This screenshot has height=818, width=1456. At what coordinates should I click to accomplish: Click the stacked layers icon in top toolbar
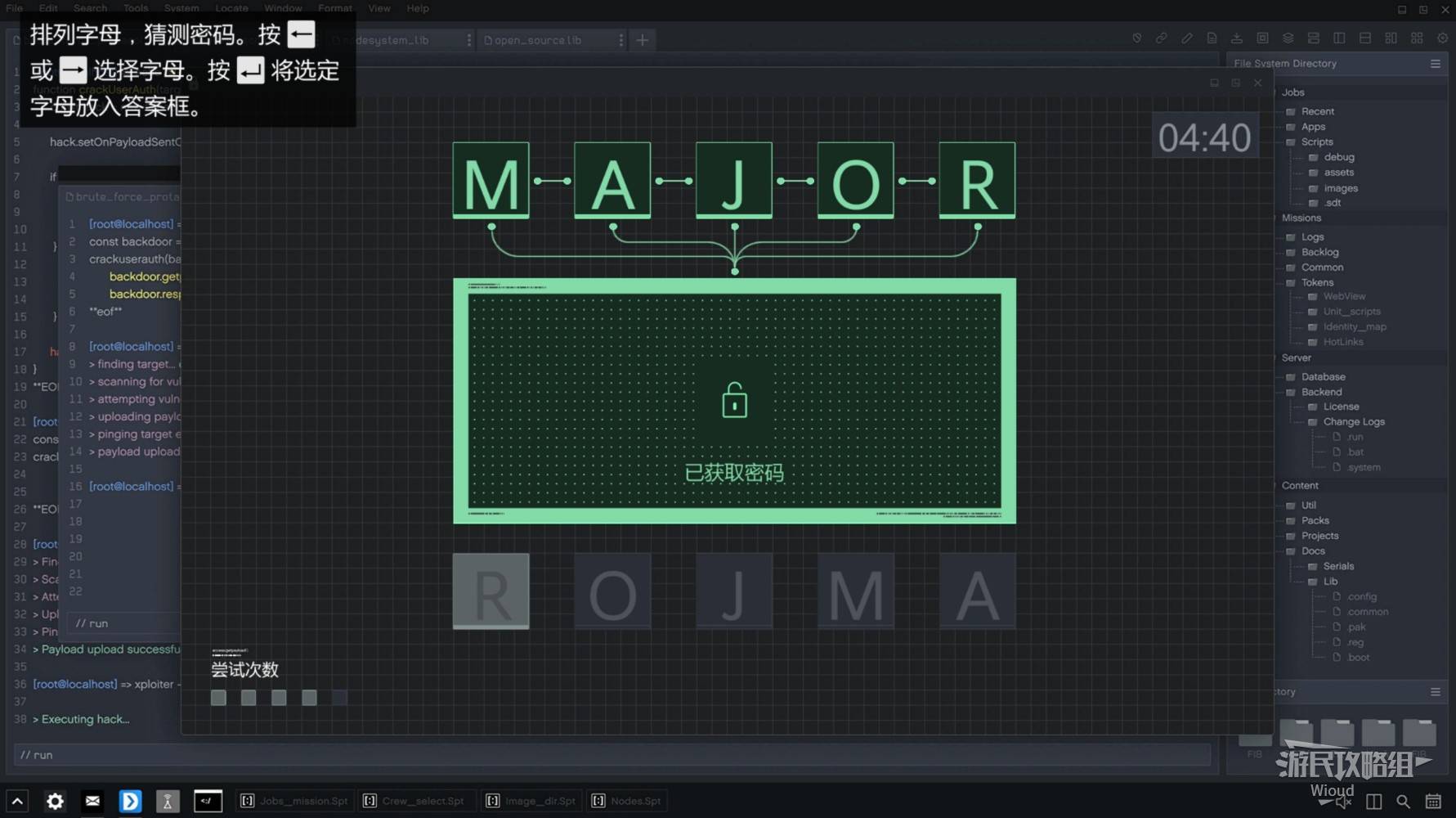point(1288,38)
